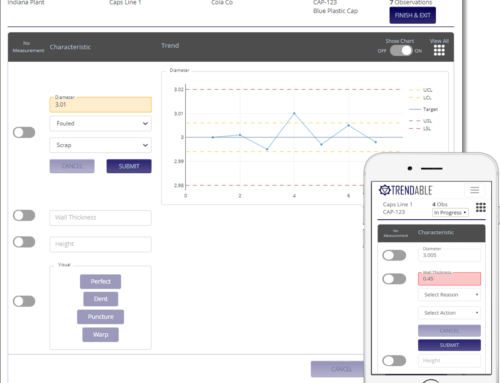The image size is (500, 383).
Task: Toggle No Measurement for Visual
Action: click(24, 301)
